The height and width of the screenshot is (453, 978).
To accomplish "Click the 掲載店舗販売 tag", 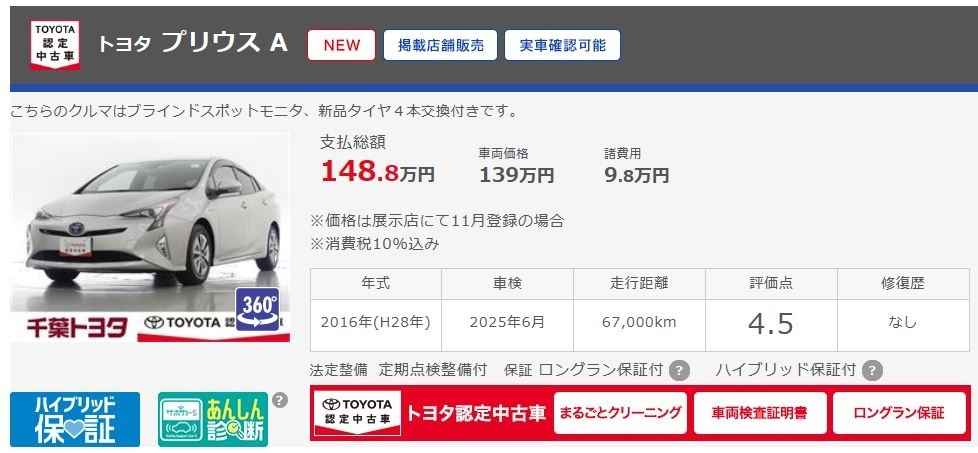I will pyautogui.click(x=440, y=45).
